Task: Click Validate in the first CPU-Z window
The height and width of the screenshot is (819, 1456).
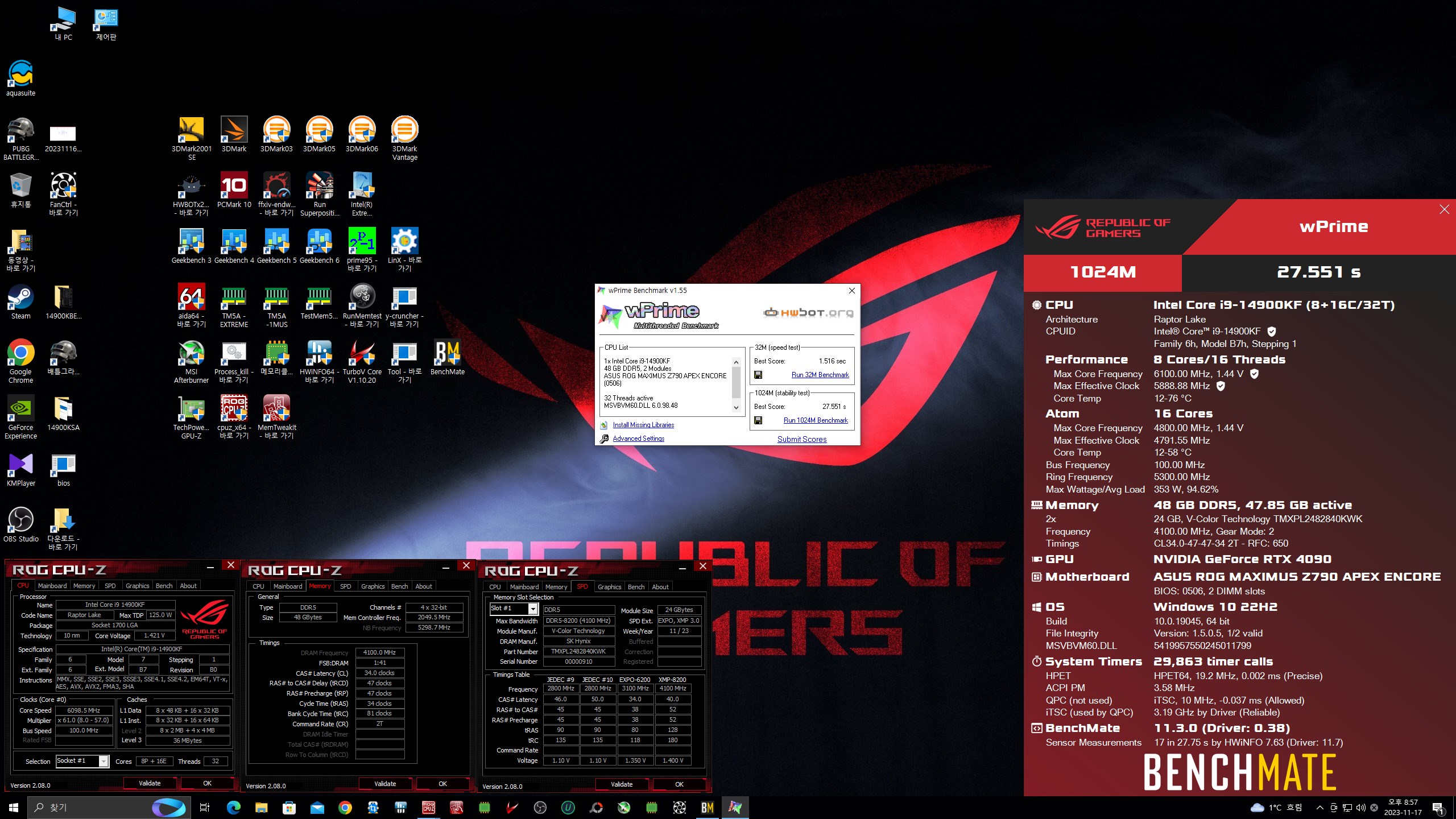Action: tap(150, 783)
